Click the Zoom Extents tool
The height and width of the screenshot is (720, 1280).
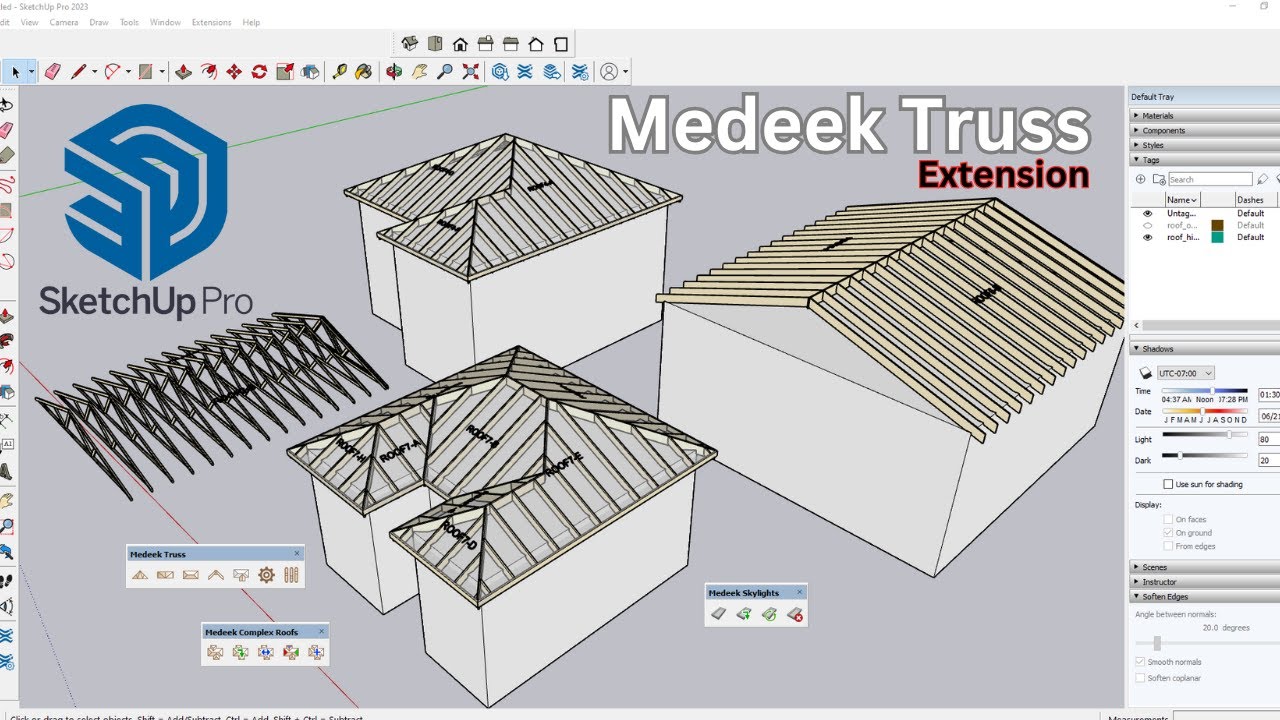click(x=470, y=72)
